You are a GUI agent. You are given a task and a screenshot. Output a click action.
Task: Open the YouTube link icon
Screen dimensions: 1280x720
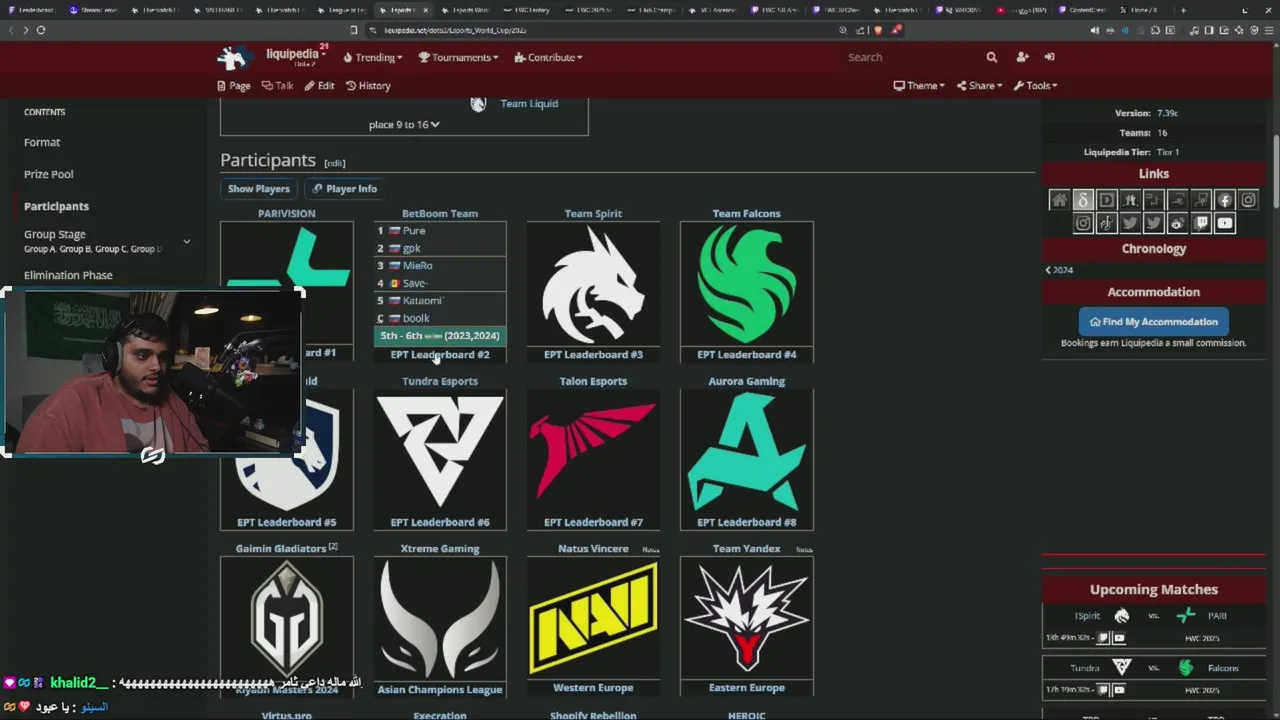pos(1225,223)
